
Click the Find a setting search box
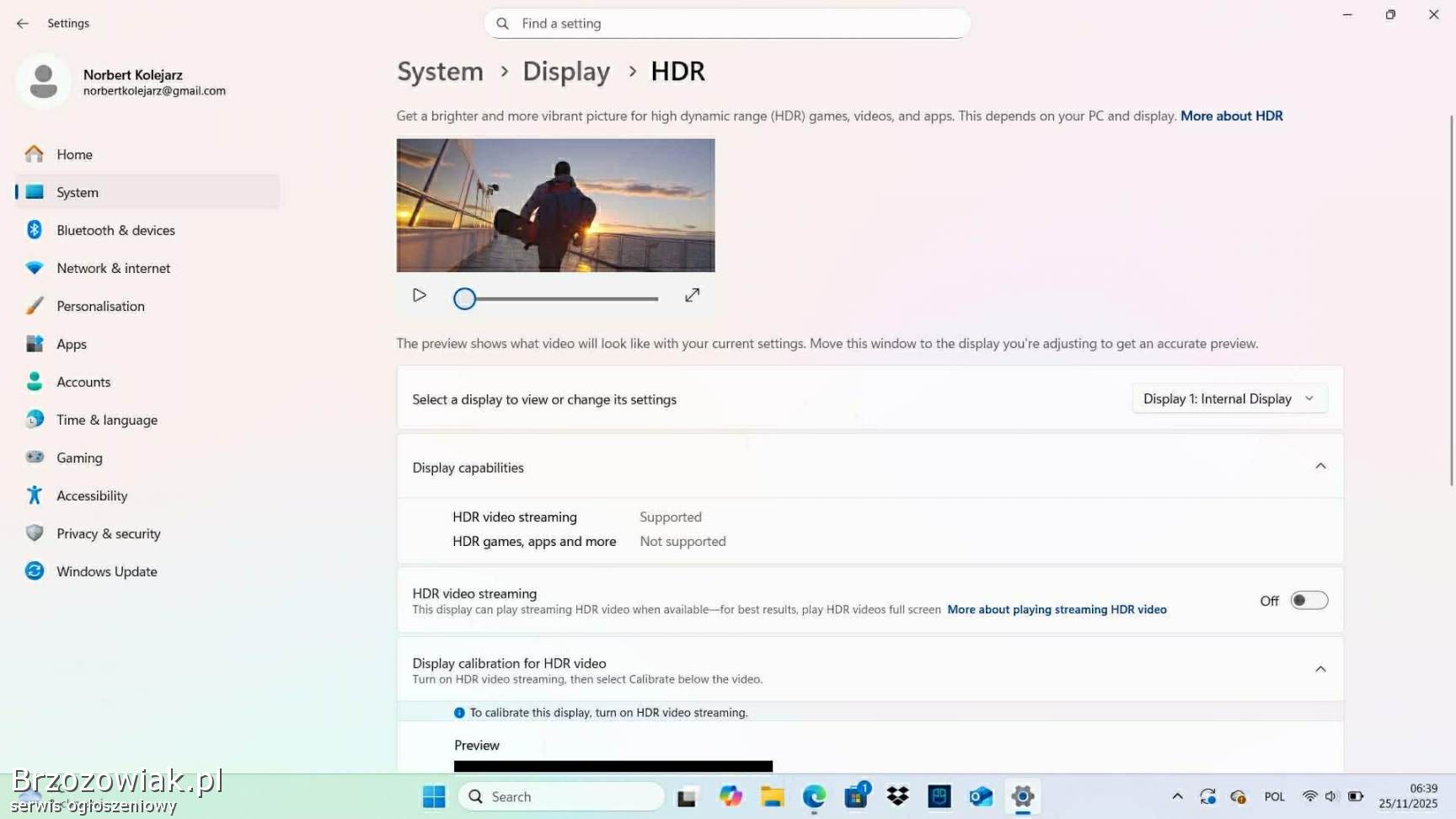pyautogui.click(x=727, y=24)
